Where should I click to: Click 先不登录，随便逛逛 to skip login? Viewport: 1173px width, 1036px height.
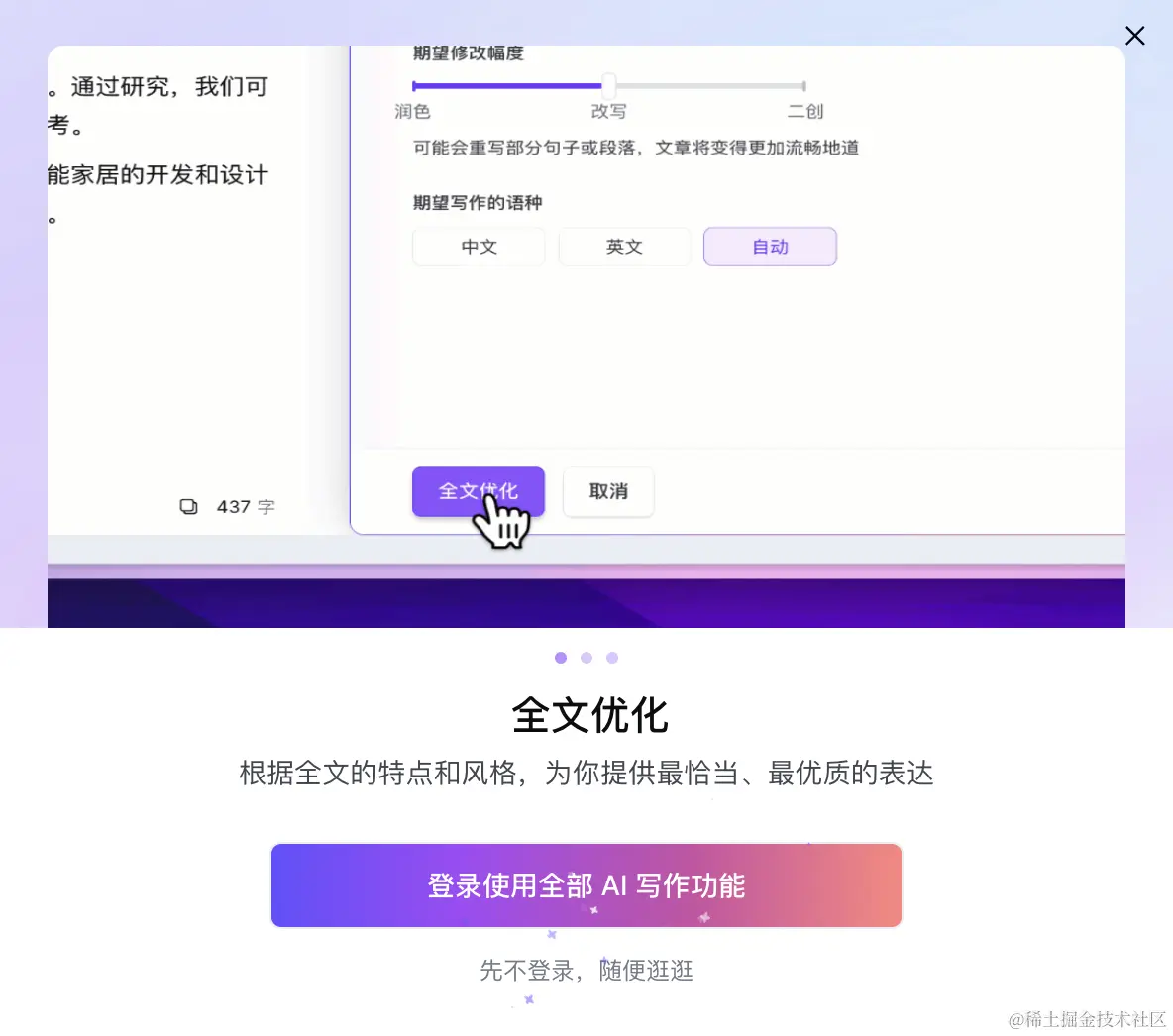(586, 971)
